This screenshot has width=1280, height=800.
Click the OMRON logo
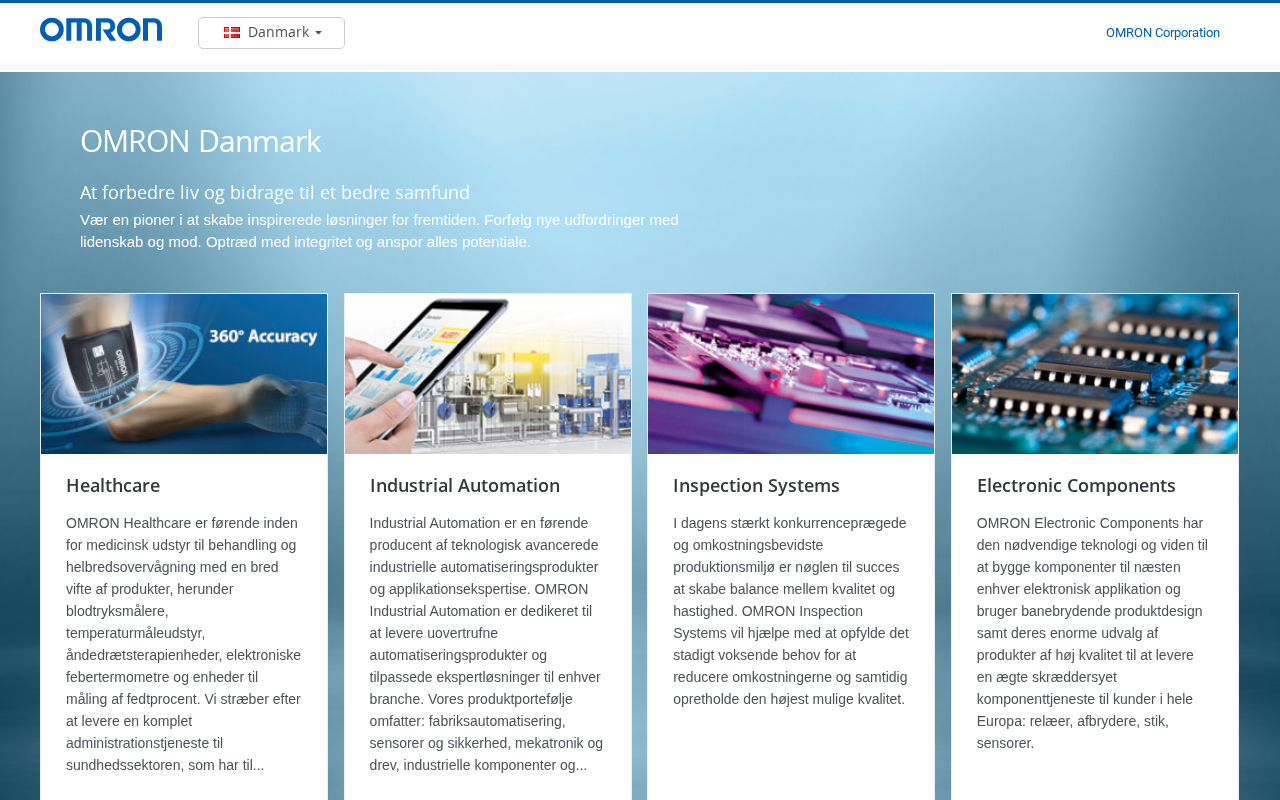pyautogui.click(x=101, y=30)
